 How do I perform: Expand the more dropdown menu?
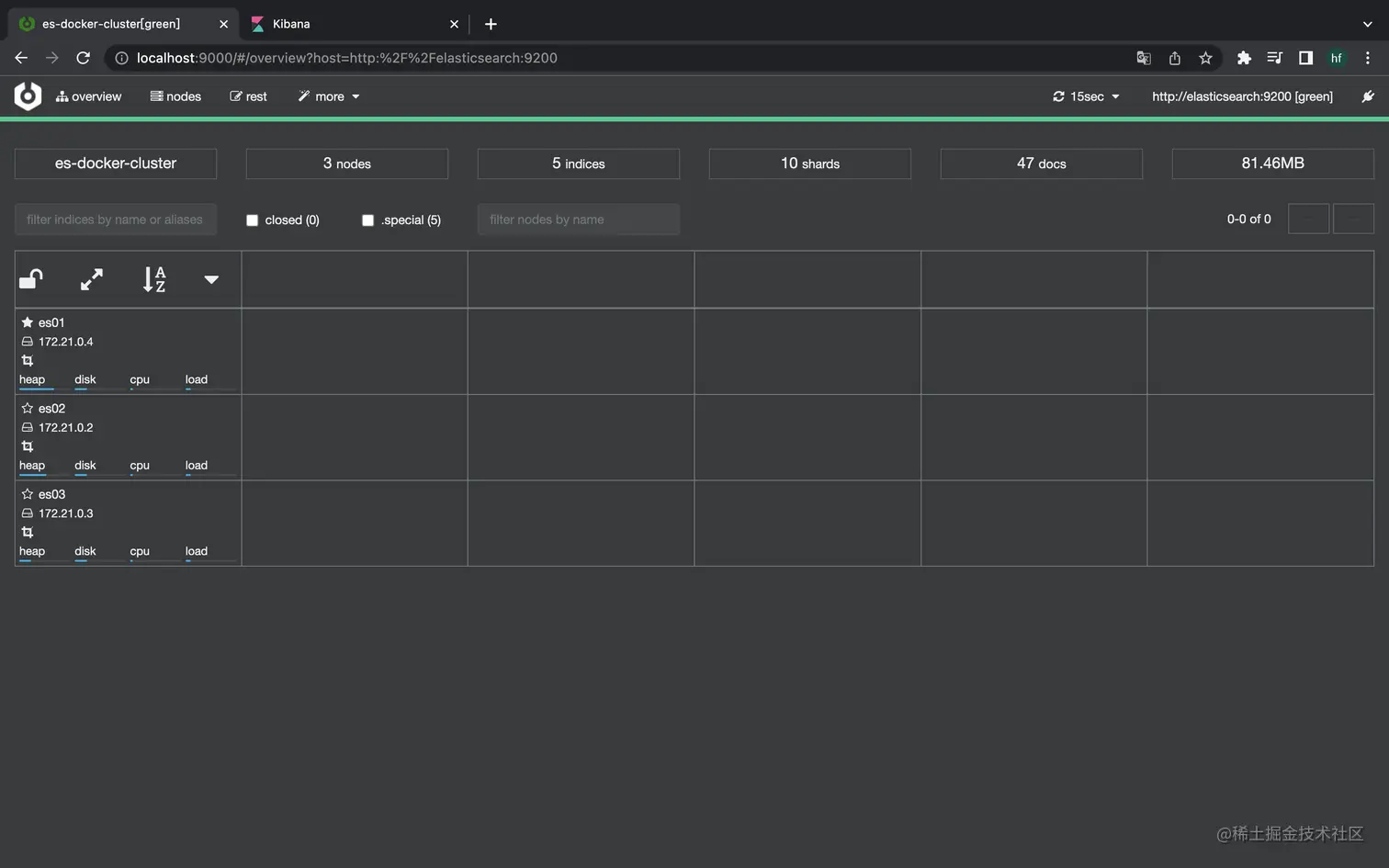coord(329,96)
